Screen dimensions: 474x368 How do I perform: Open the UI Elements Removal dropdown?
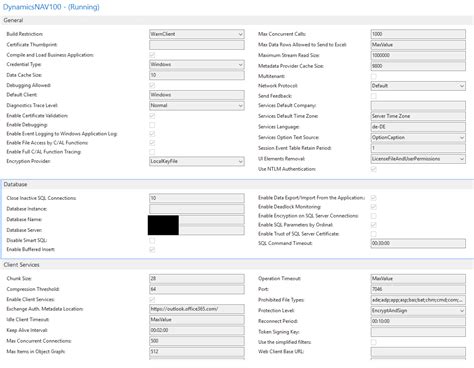pyautogui.click(x=418, y=159)
